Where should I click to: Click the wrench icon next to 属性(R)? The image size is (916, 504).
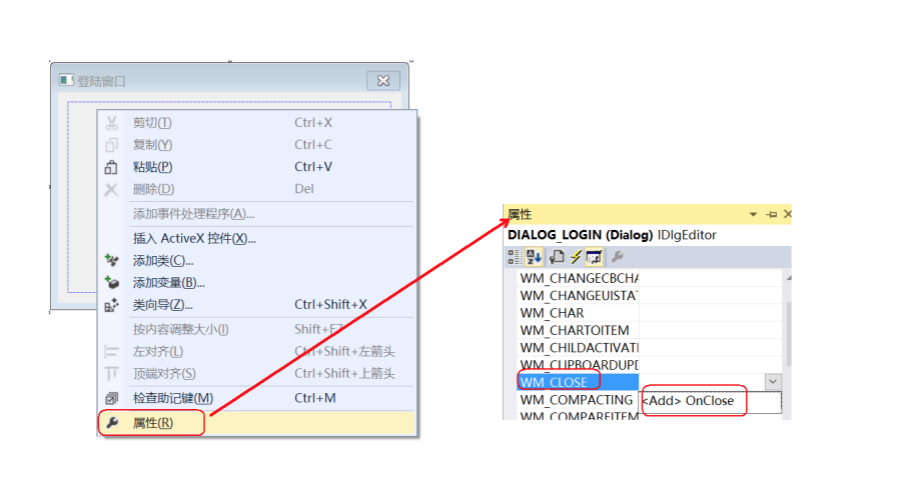[112, 423]
